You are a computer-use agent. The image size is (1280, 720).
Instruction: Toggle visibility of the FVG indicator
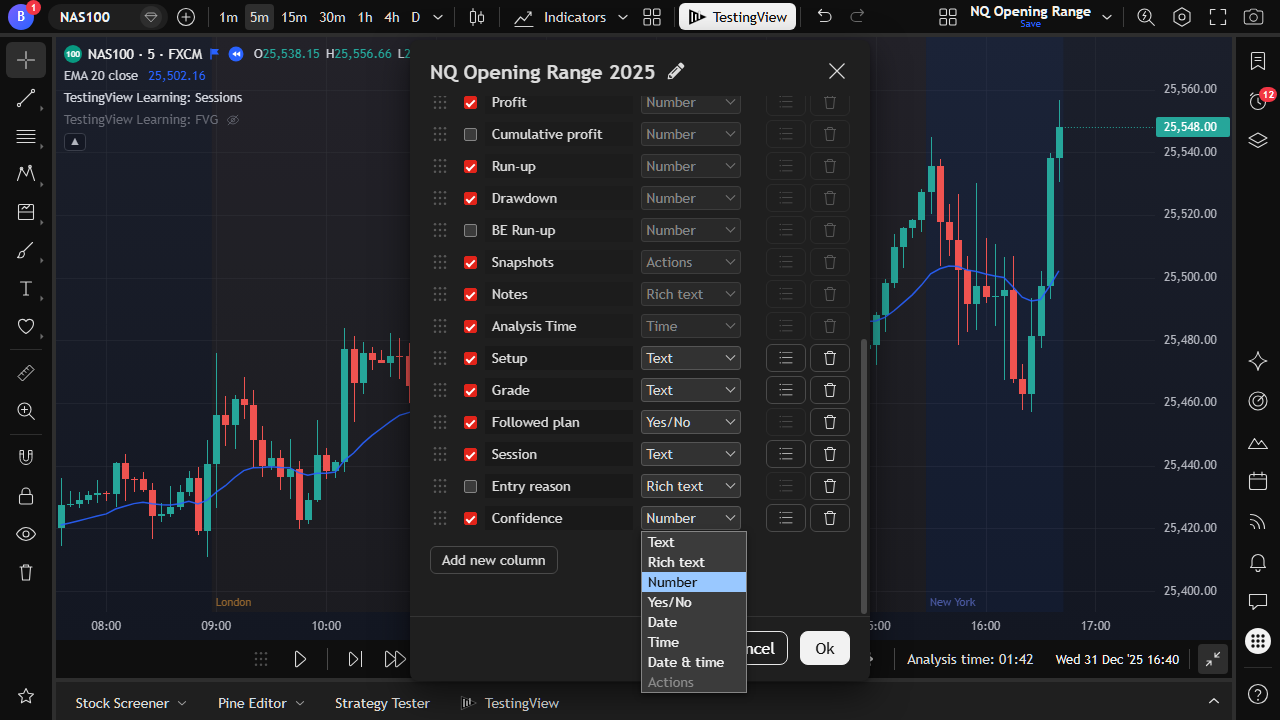coord(233,120)
